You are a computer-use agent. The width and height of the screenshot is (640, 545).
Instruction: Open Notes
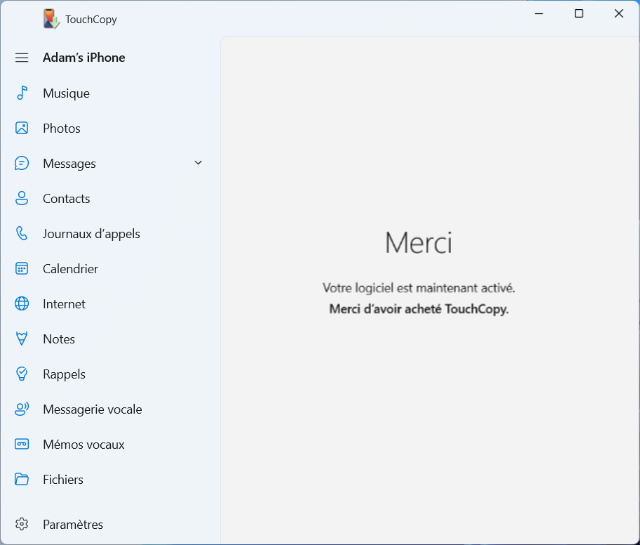point(110,339)
